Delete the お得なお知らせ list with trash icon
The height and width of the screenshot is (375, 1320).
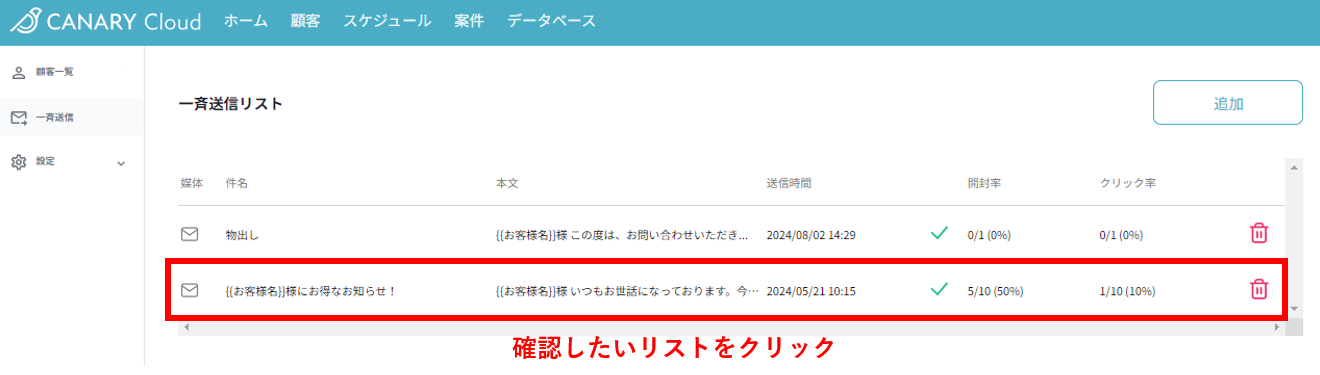pos(1259,290)
